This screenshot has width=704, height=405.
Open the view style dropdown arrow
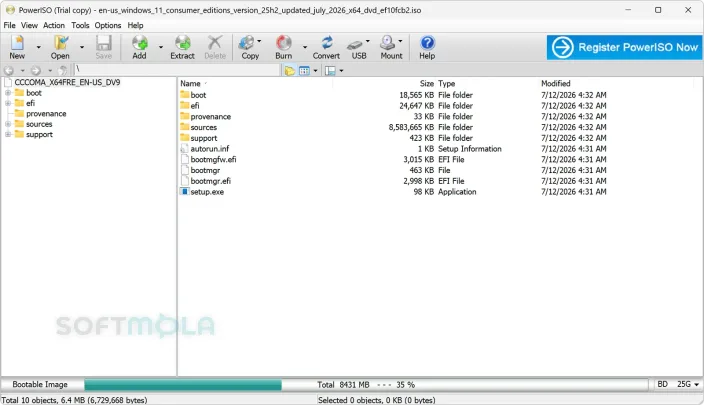point(315,71)
